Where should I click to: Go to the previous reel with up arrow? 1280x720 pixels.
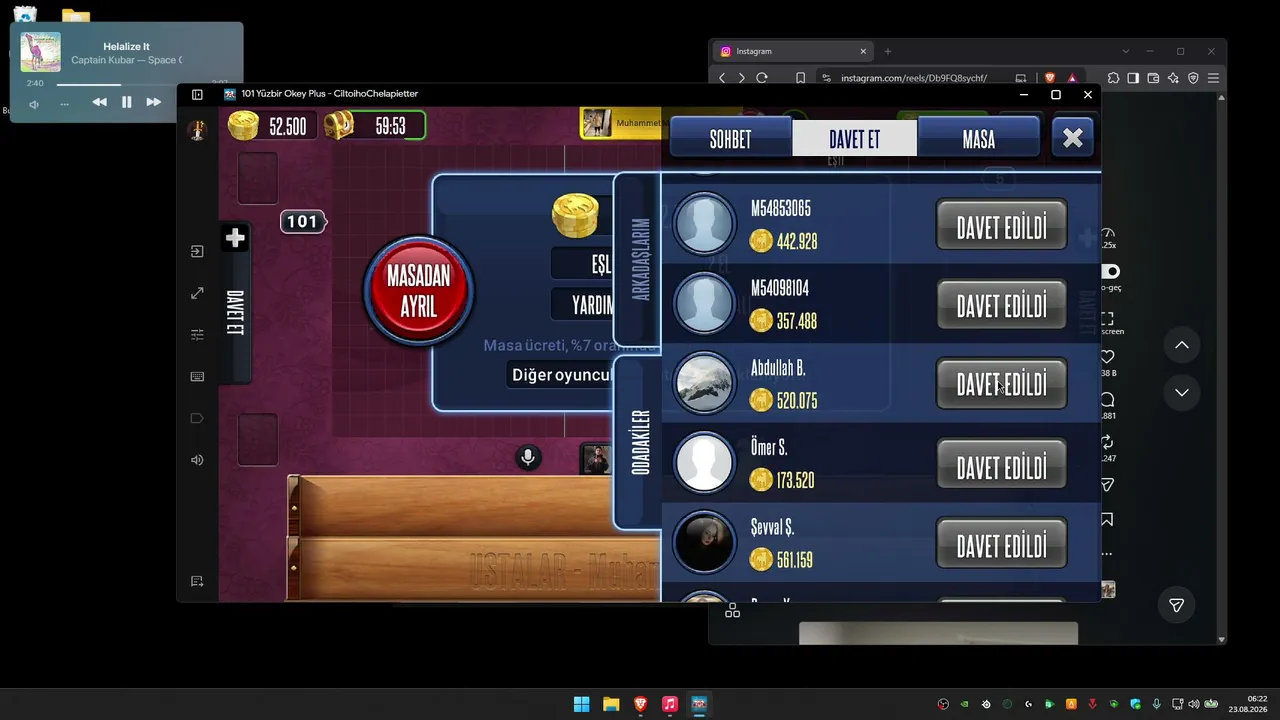click(1181, 345)
